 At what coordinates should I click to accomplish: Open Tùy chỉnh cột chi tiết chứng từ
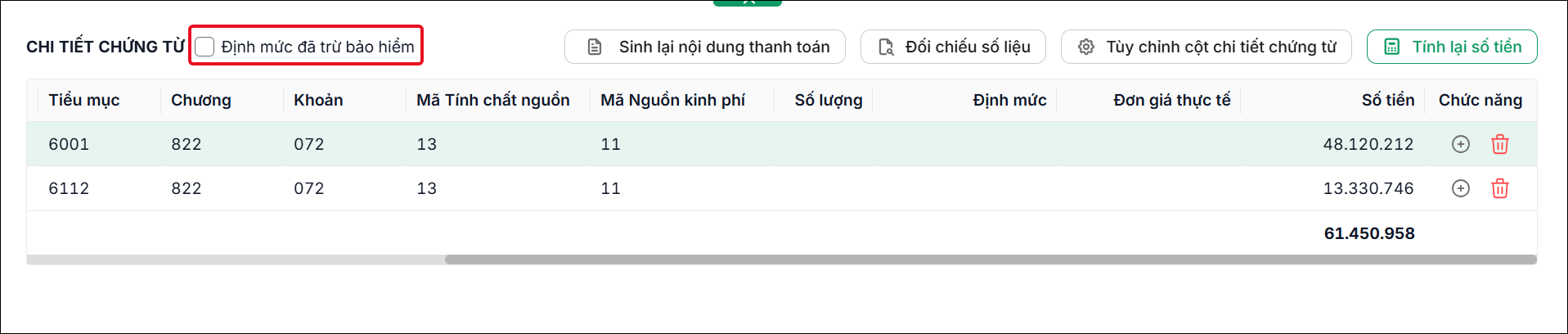click(x=1206, y=47)
